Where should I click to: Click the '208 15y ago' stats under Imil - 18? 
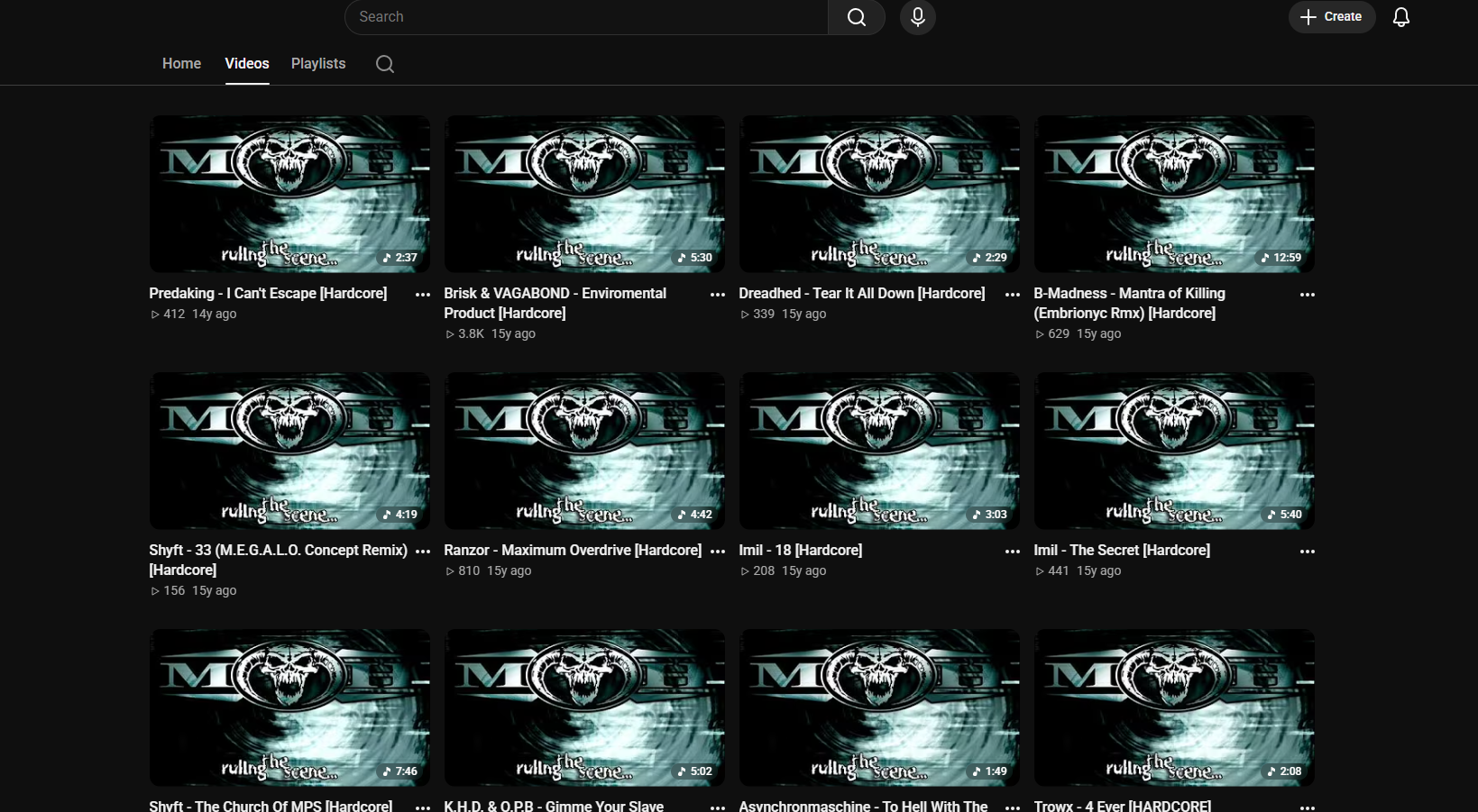(783, 571)
